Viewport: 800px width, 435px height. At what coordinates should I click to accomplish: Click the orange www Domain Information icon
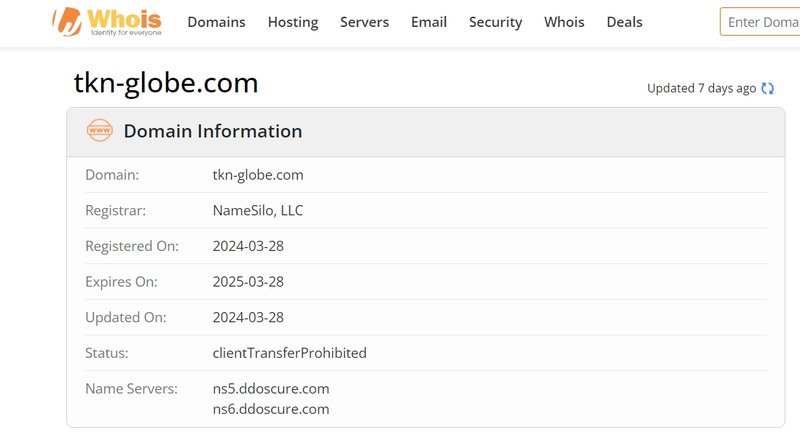99,131
